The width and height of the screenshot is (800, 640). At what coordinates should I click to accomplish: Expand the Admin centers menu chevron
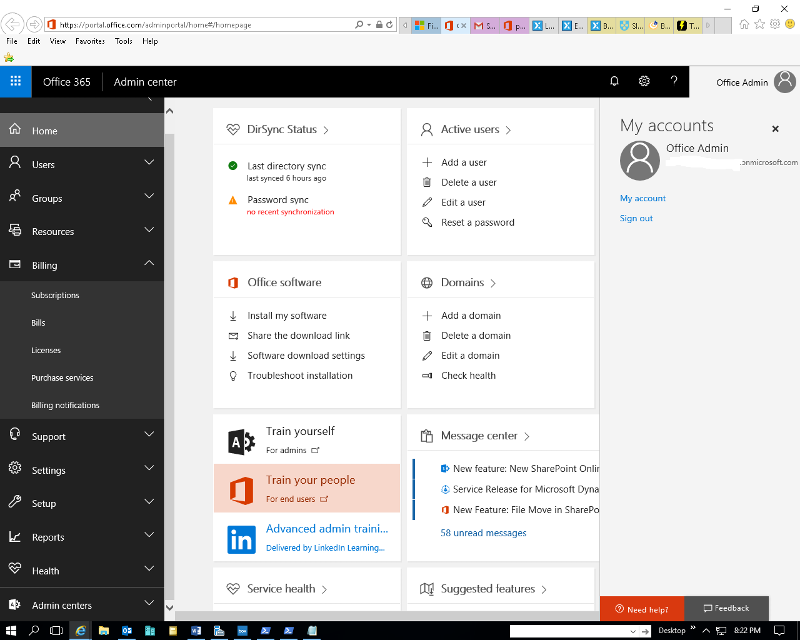click(x=149, y=603)
